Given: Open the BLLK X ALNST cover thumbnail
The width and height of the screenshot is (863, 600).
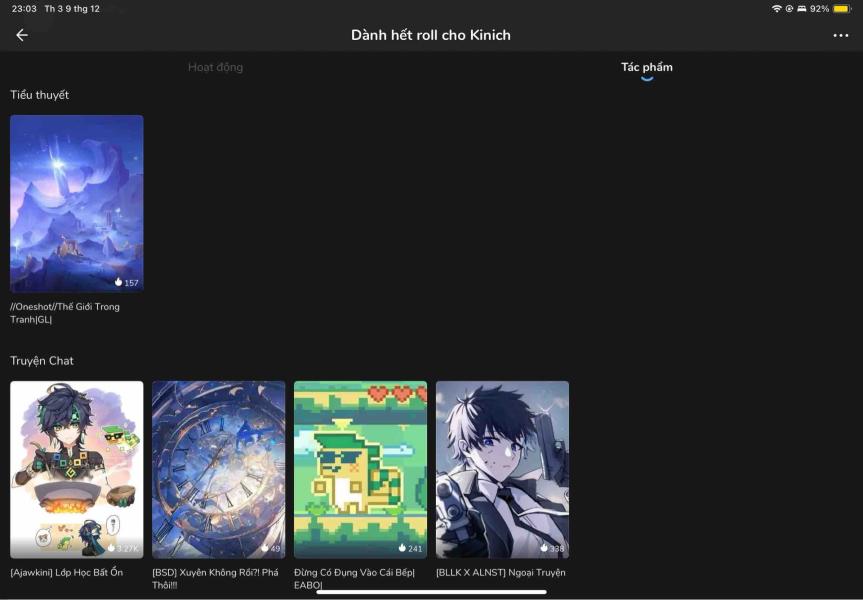Looking at the screenshot, I should [x=502, y=470].
